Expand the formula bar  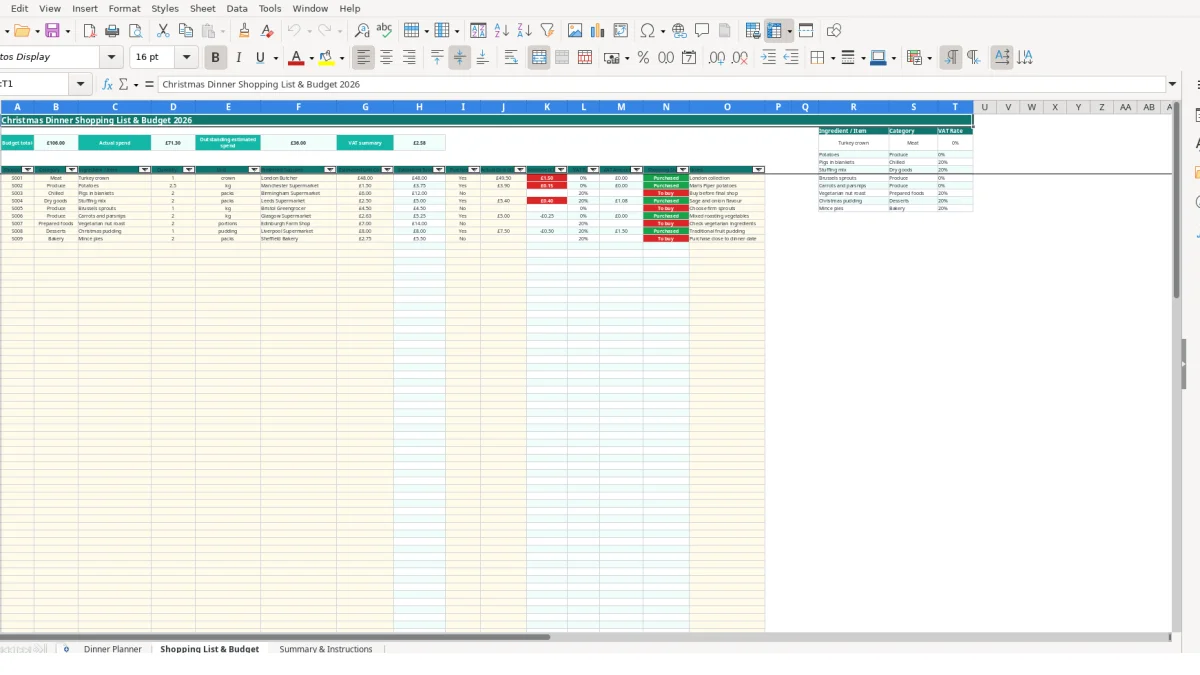click(1173, 85)
